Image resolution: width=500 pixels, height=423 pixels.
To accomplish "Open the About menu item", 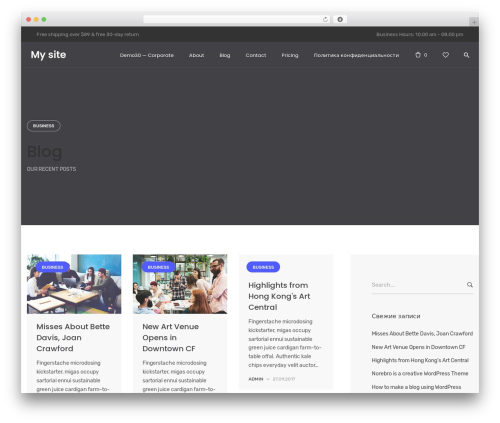I will 196,55.
